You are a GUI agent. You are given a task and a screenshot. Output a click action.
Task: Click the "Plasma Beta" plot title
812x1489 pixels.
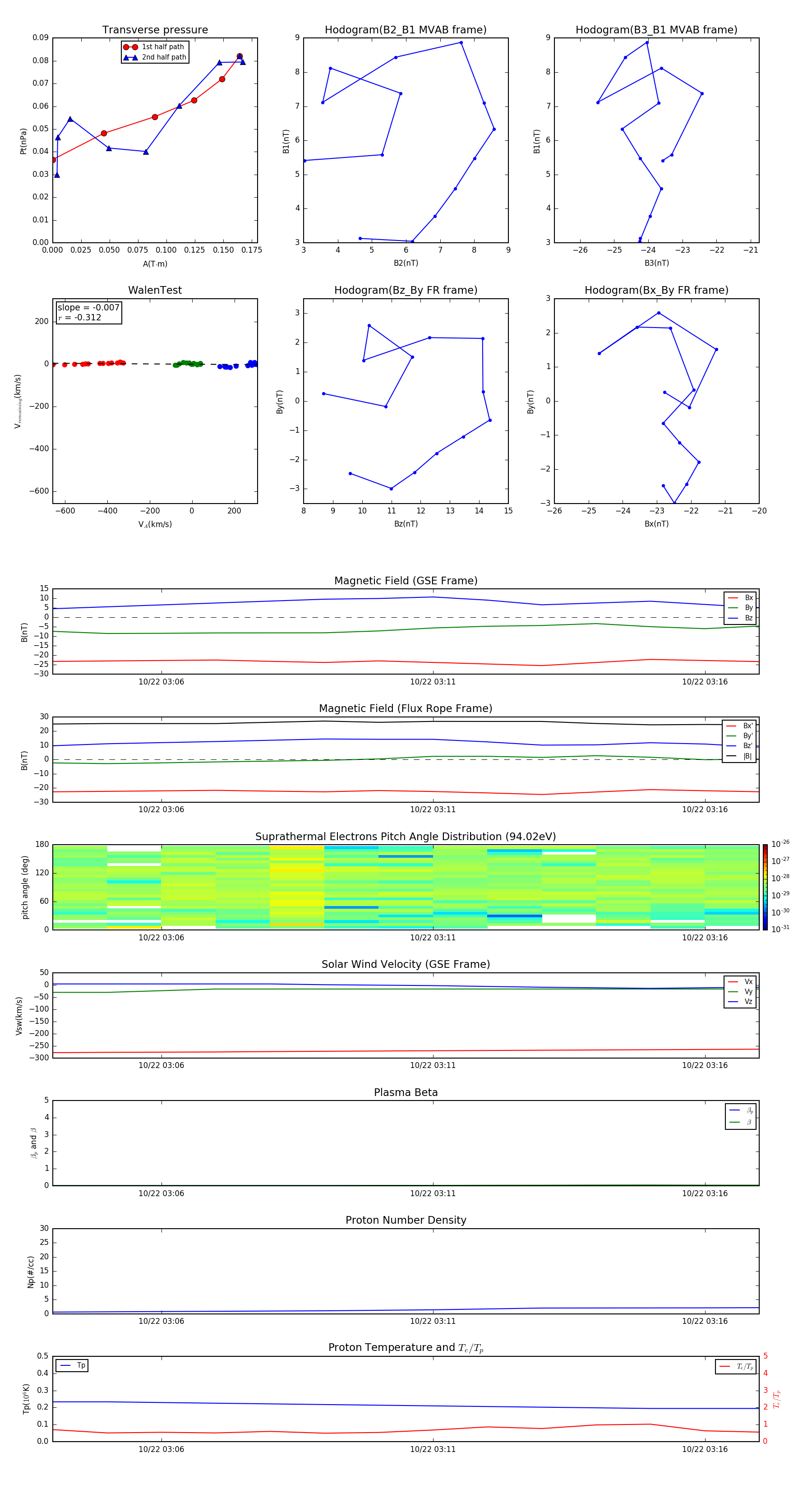406,1093
